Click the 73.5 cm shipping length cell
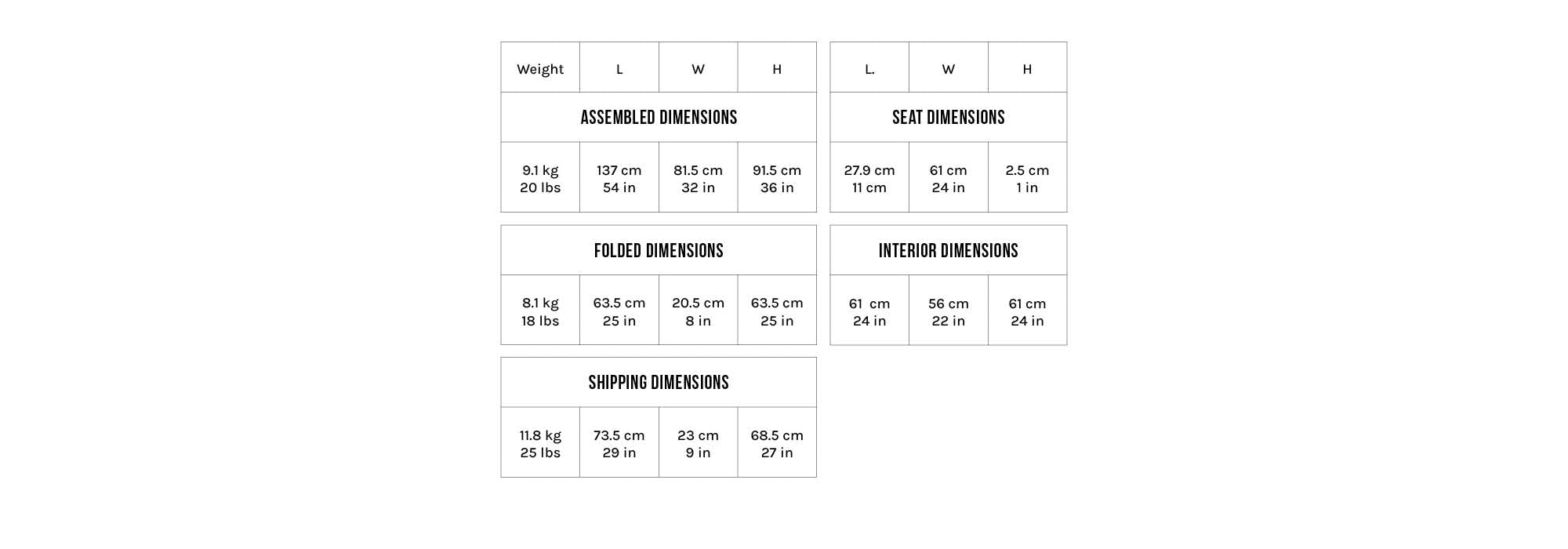The width and height of the screenshot is (1568, 549). pos(619,444)
